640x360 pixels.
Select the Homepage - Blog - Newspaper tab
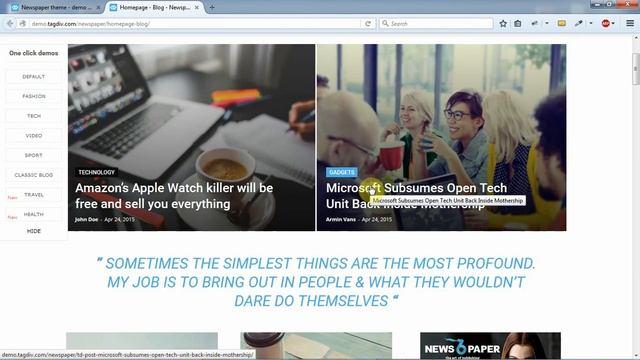click(x=154, y=7)
